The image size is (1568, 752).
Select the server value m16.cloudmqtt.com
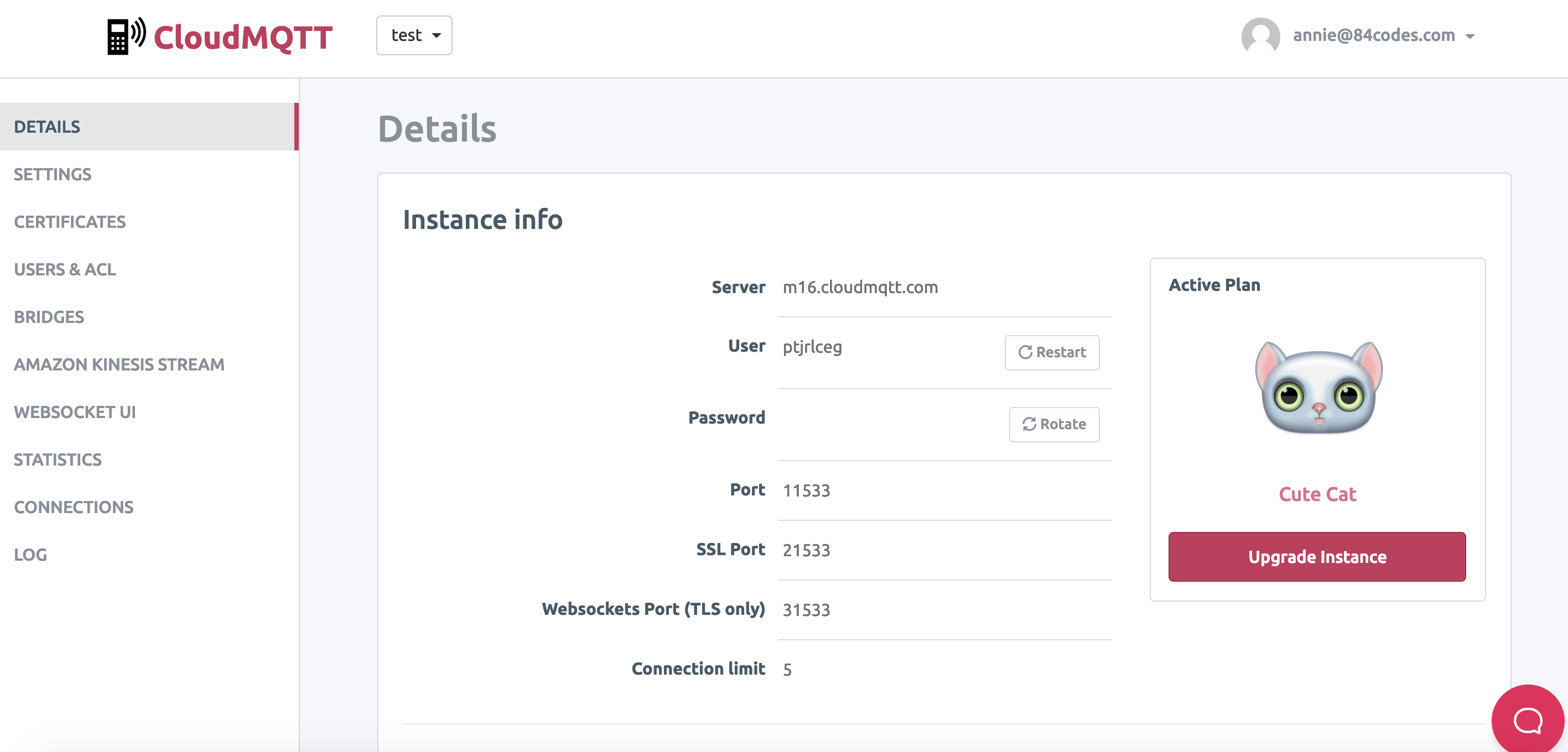tap(860, 286)
